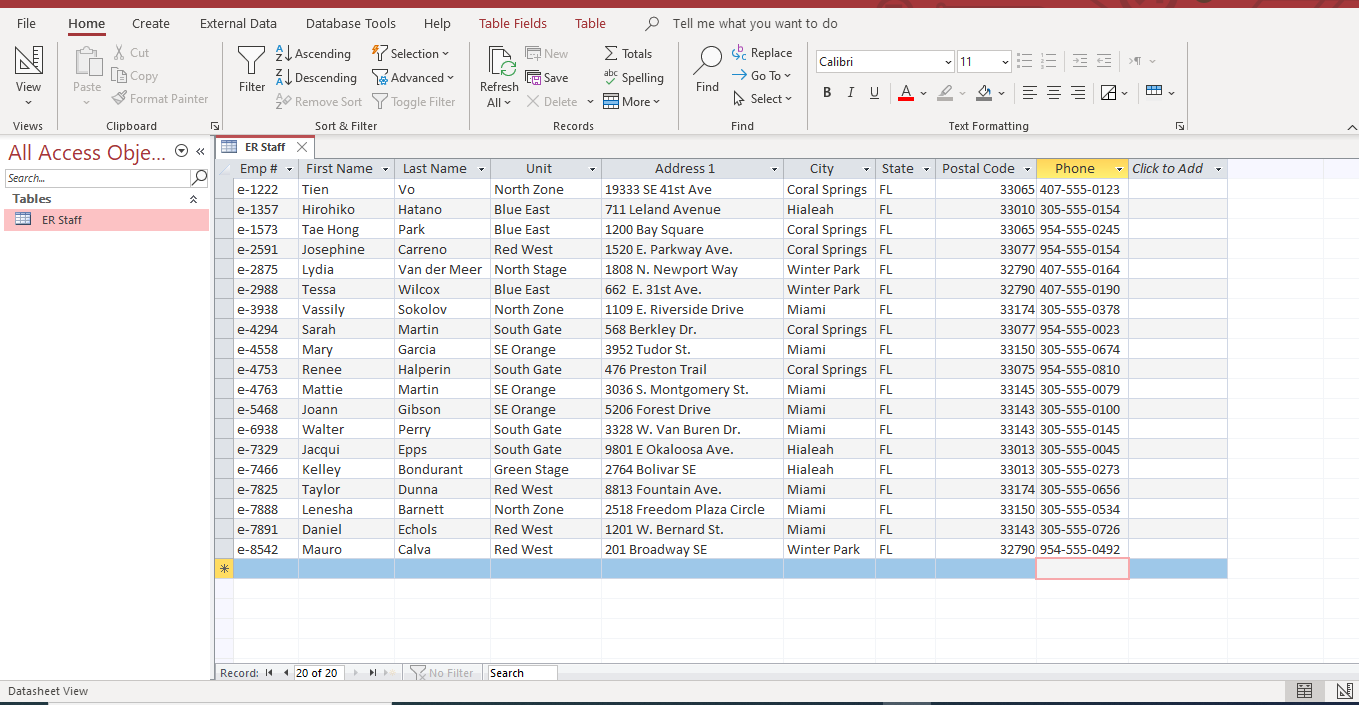Enable underline formatting
This screenshot has width=1359, height=705.
pyautogui.click(x=872, y=92)
